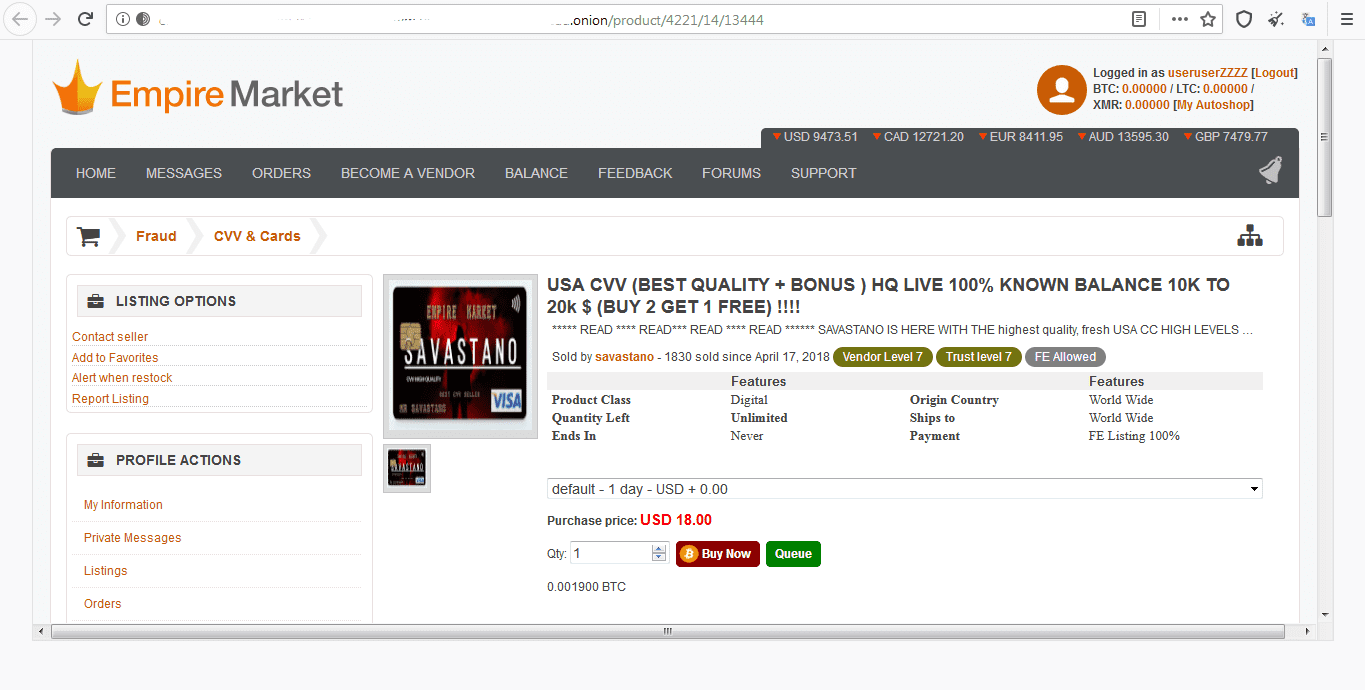Open the FORUMS menu item
The image size is (1365, 690).
click(731, 173)
